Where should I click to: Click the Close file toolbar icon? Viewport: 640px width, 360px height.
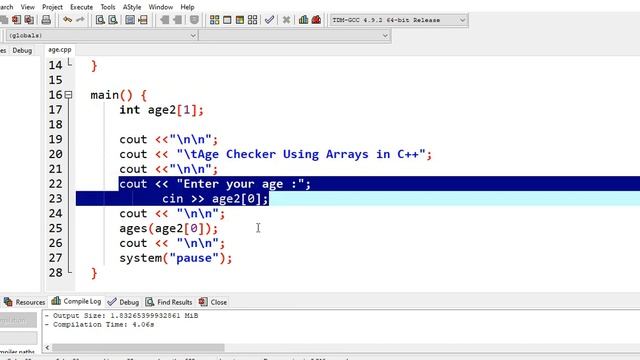coord(16,20)
